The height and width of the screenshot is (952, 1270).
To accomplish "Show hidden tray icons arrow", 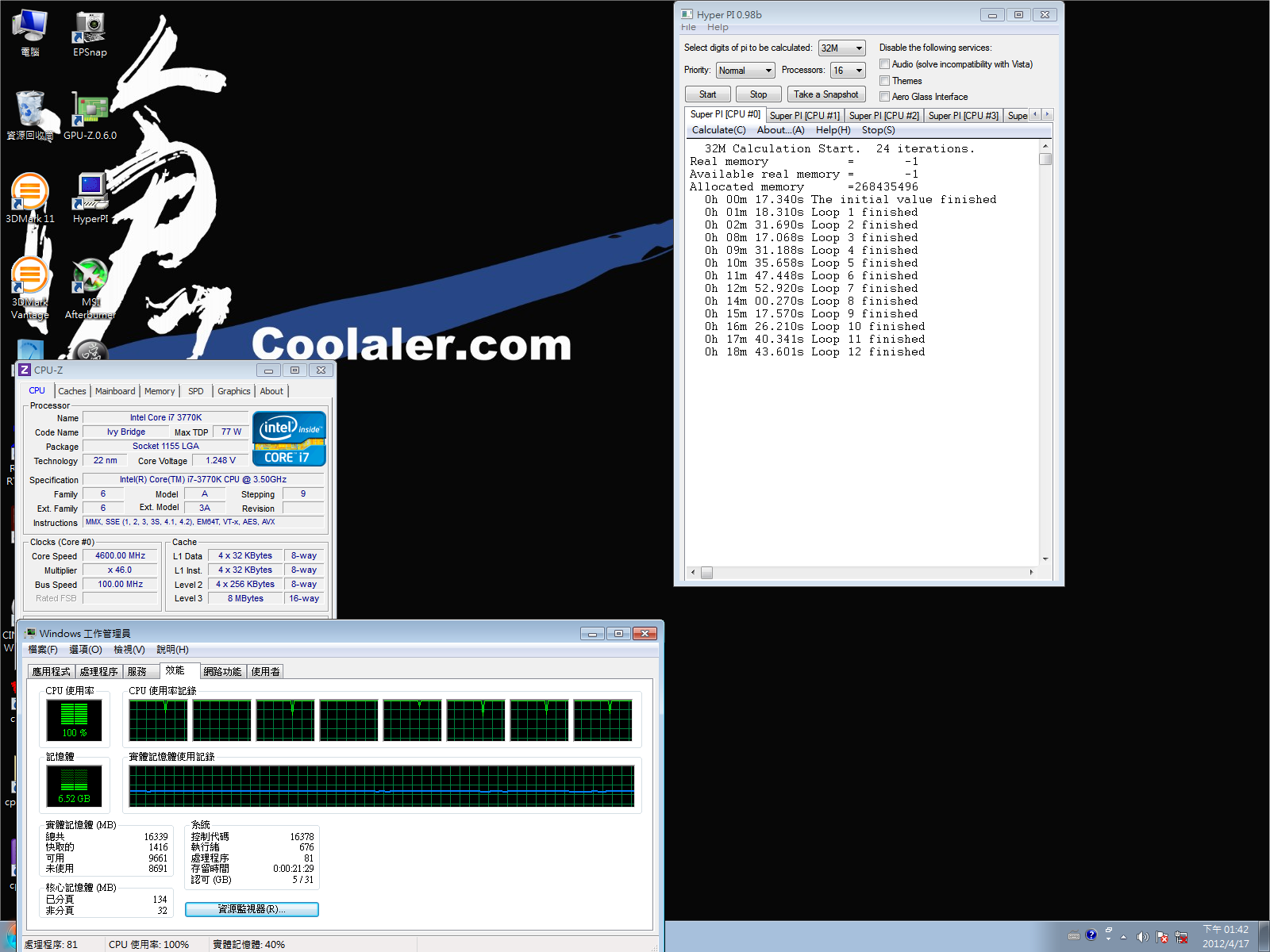I will pos(1123,937).
